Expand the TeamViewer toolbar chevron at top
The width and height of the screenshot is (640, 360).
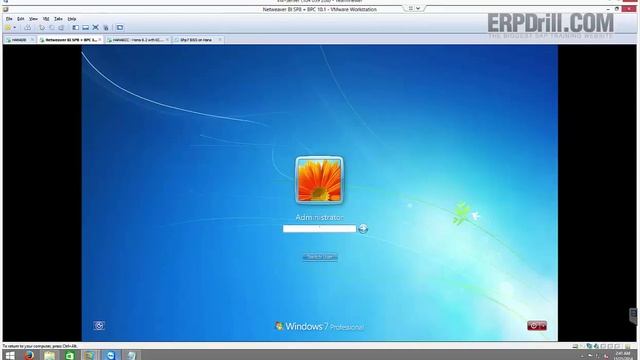coord(418,8)
